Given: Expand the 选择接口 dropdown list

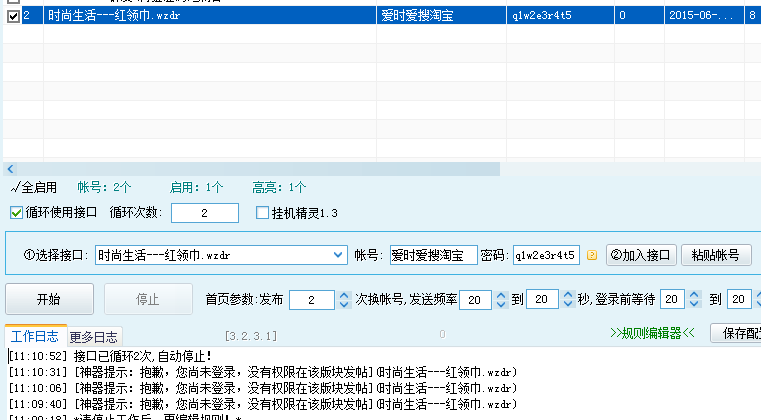Looking at the screenshot, I should [x=338, y=255].
